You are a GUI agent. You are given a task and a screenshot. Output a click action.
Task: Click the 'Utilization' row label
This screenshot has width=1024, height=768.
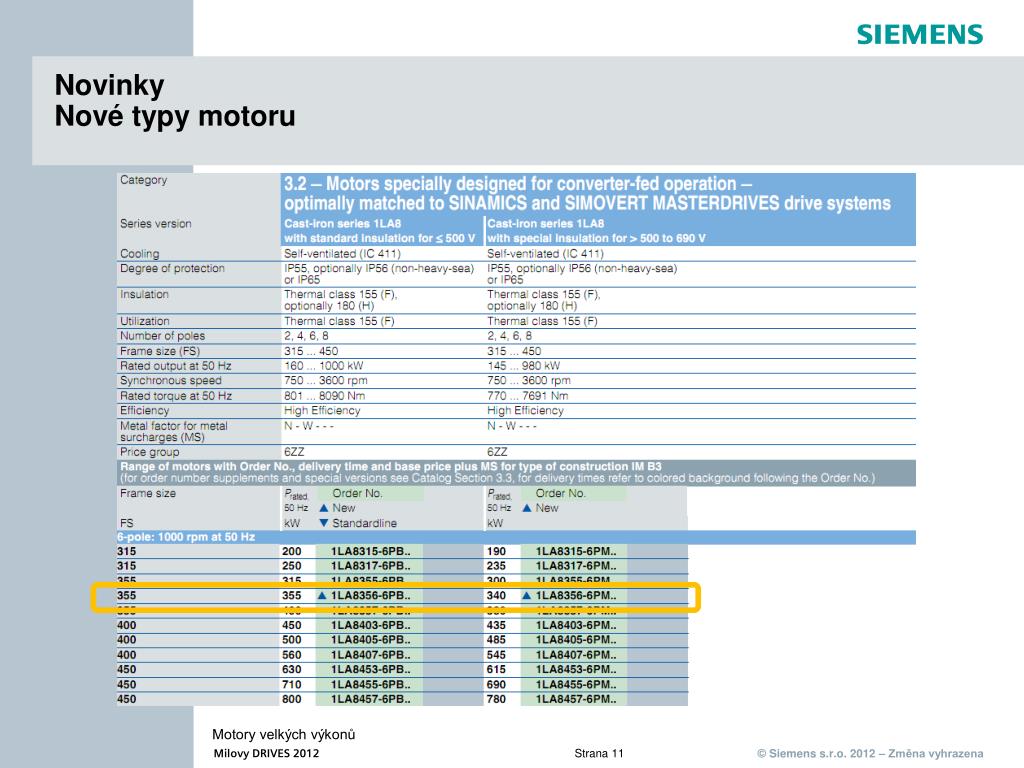point(144,321)
